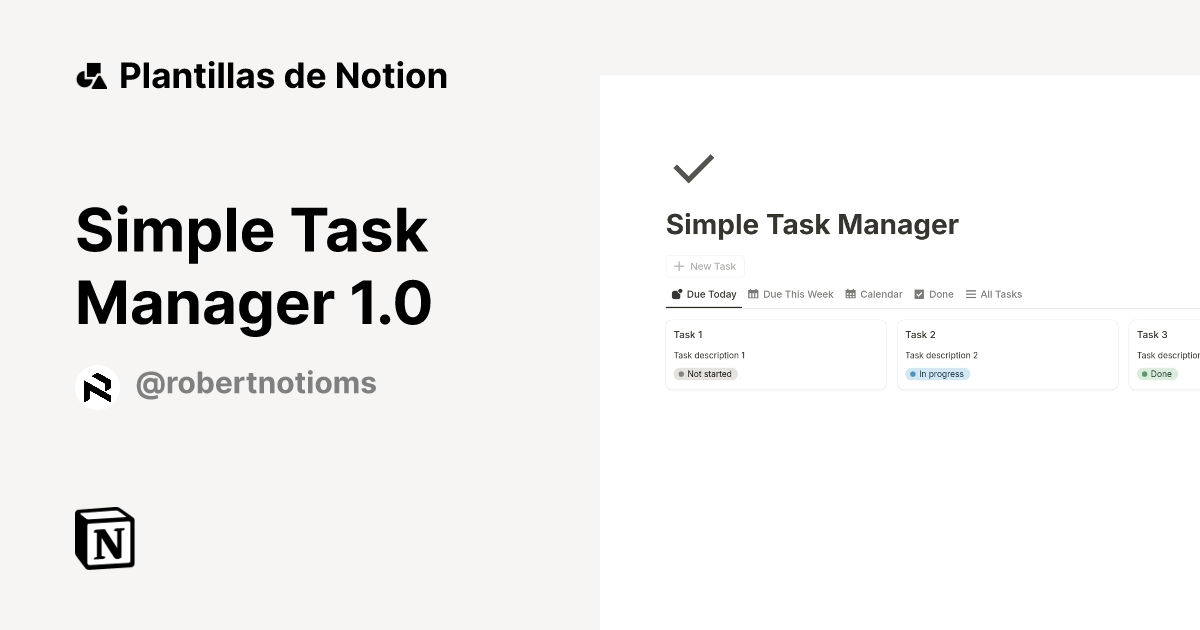Open @robertnotioms creator profile link
The image size is (1200, 630).
click(255, 383)
